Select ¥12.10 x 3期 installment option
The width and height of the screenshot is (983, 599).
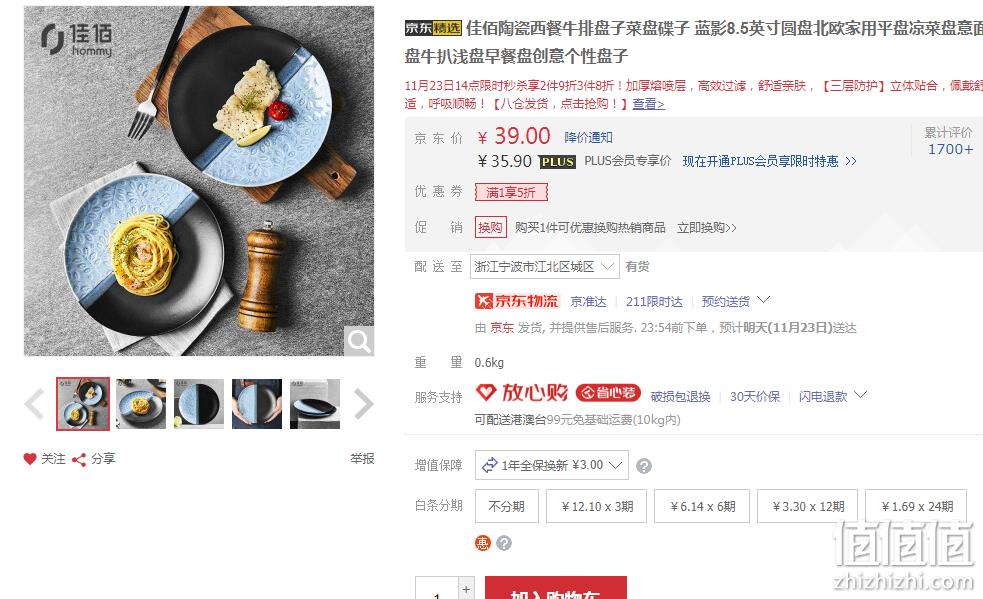click(x=596, y=506)
